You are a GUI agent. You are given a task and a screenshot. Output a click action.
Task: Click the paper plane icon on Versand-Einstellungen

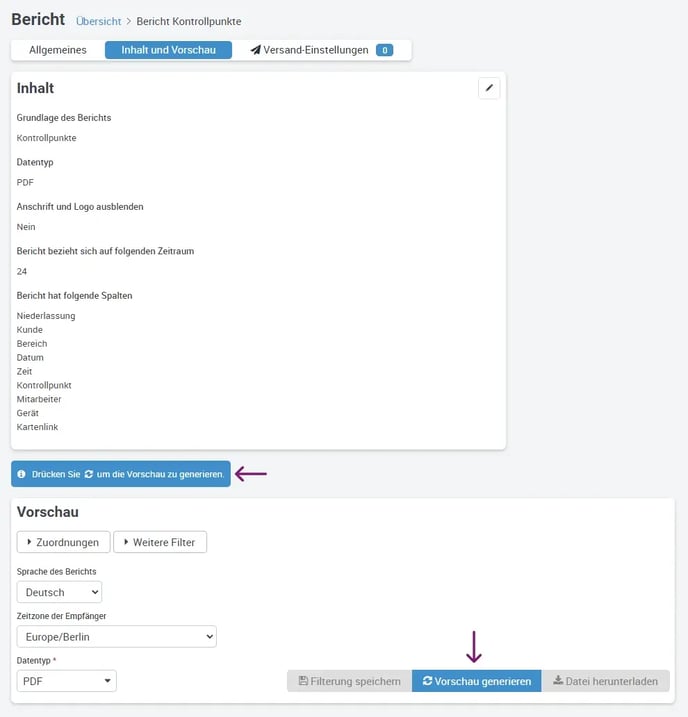coord(256,50)
